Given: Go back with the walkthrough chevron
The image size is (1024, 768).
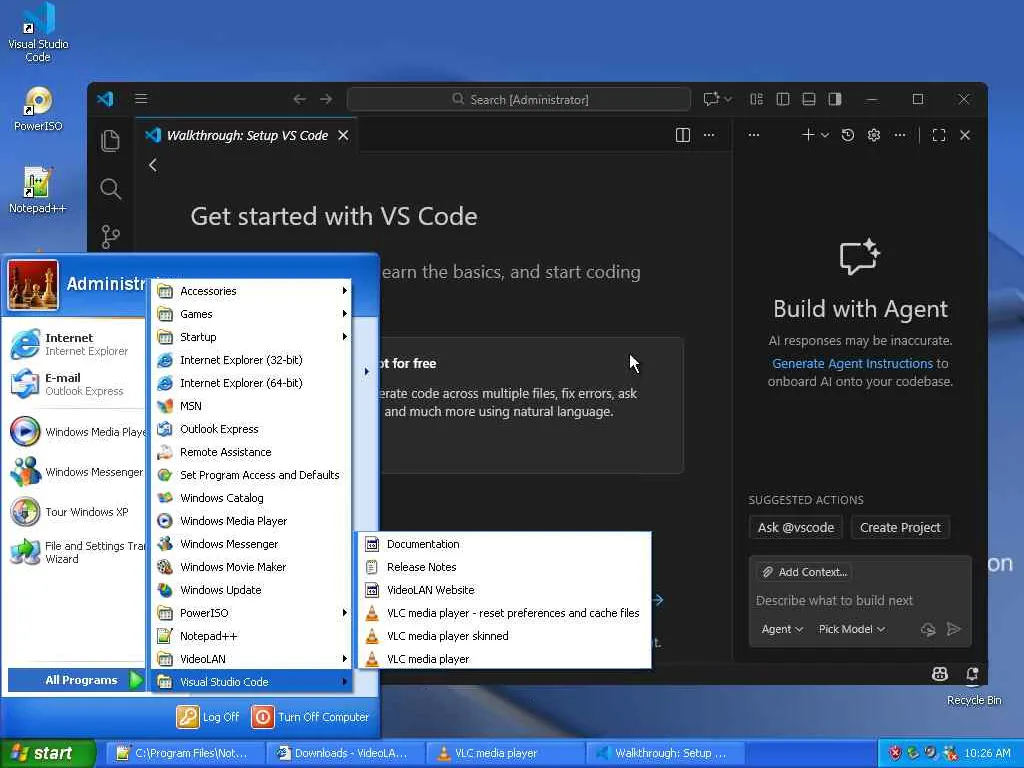Looking at the screenshot, I should (153, 165).
